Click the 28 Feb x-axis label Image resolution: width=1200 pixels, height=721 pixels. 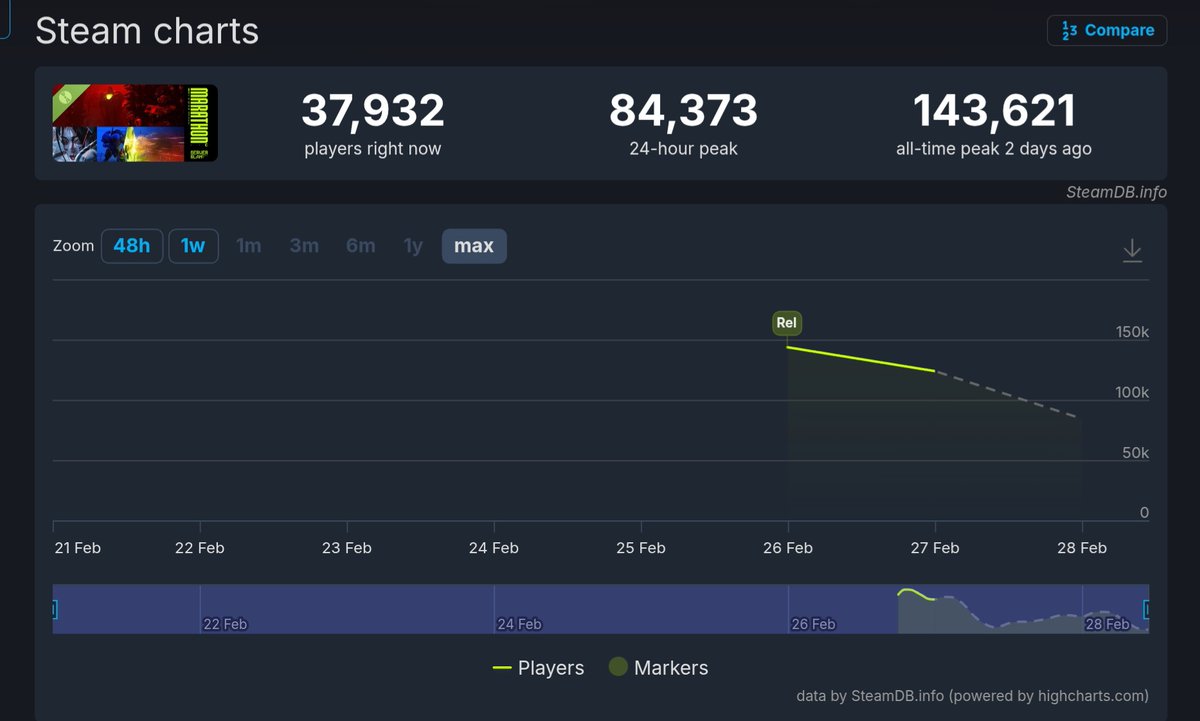point(1081,548)
